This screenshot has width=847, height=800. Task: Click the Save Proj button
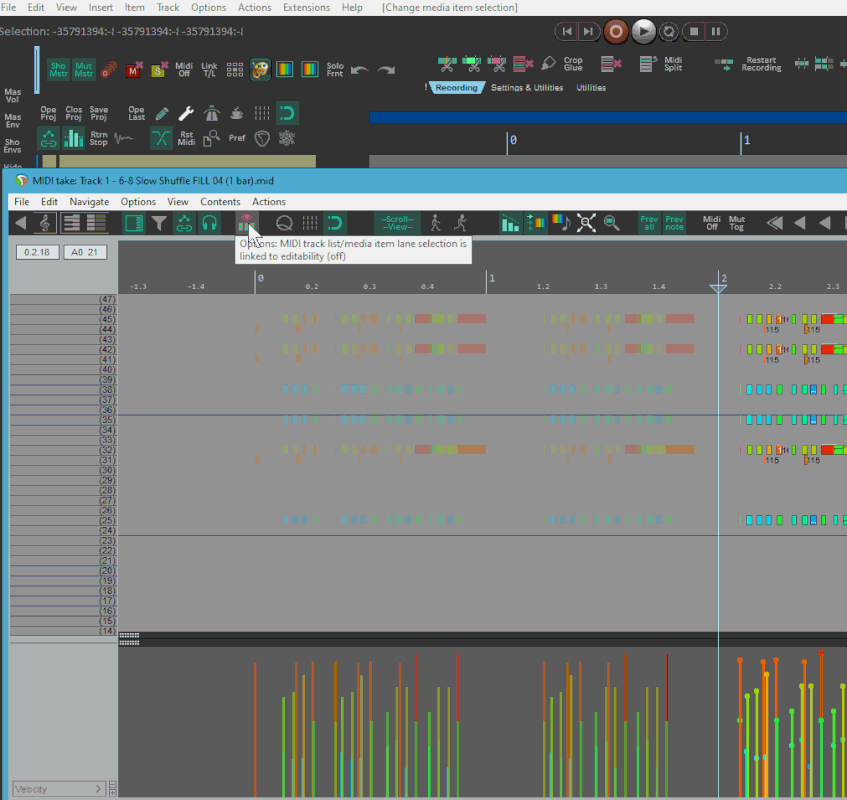[x=99, y=113]
